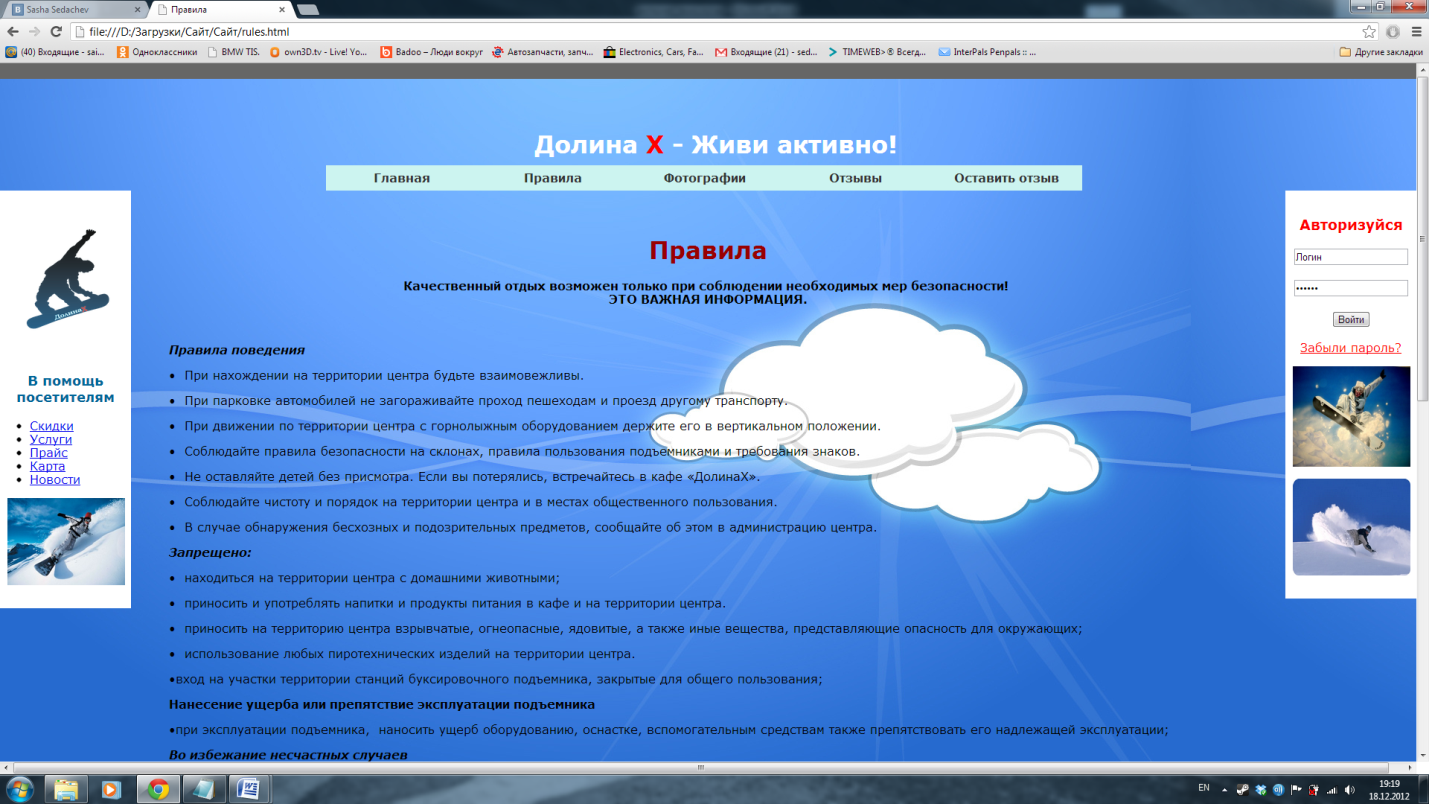Open a new tab button
1429x804 pixels.
(308, 9)
